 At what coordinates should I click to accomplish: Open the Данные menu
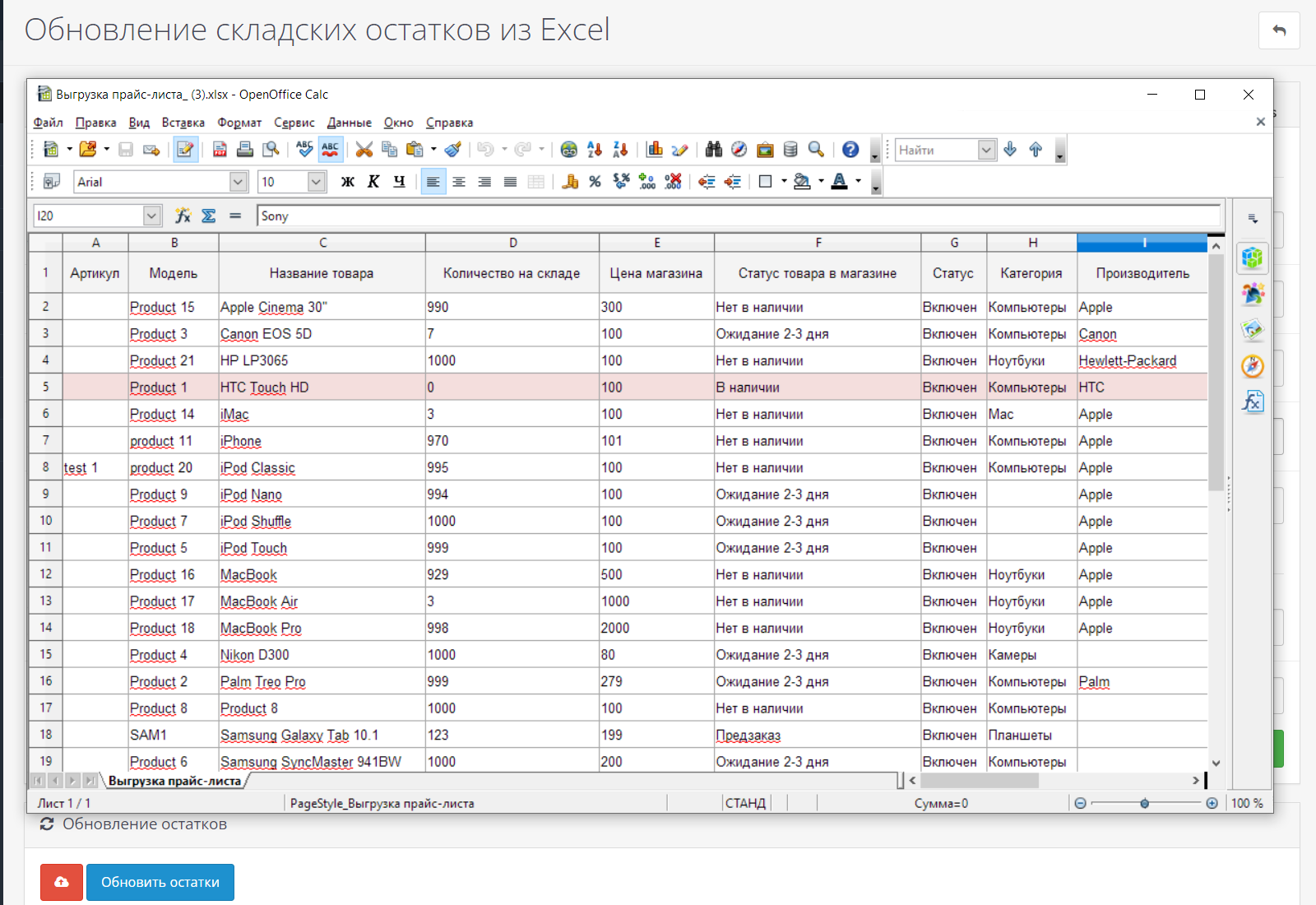pyautogui.click(x=349, y=123)
